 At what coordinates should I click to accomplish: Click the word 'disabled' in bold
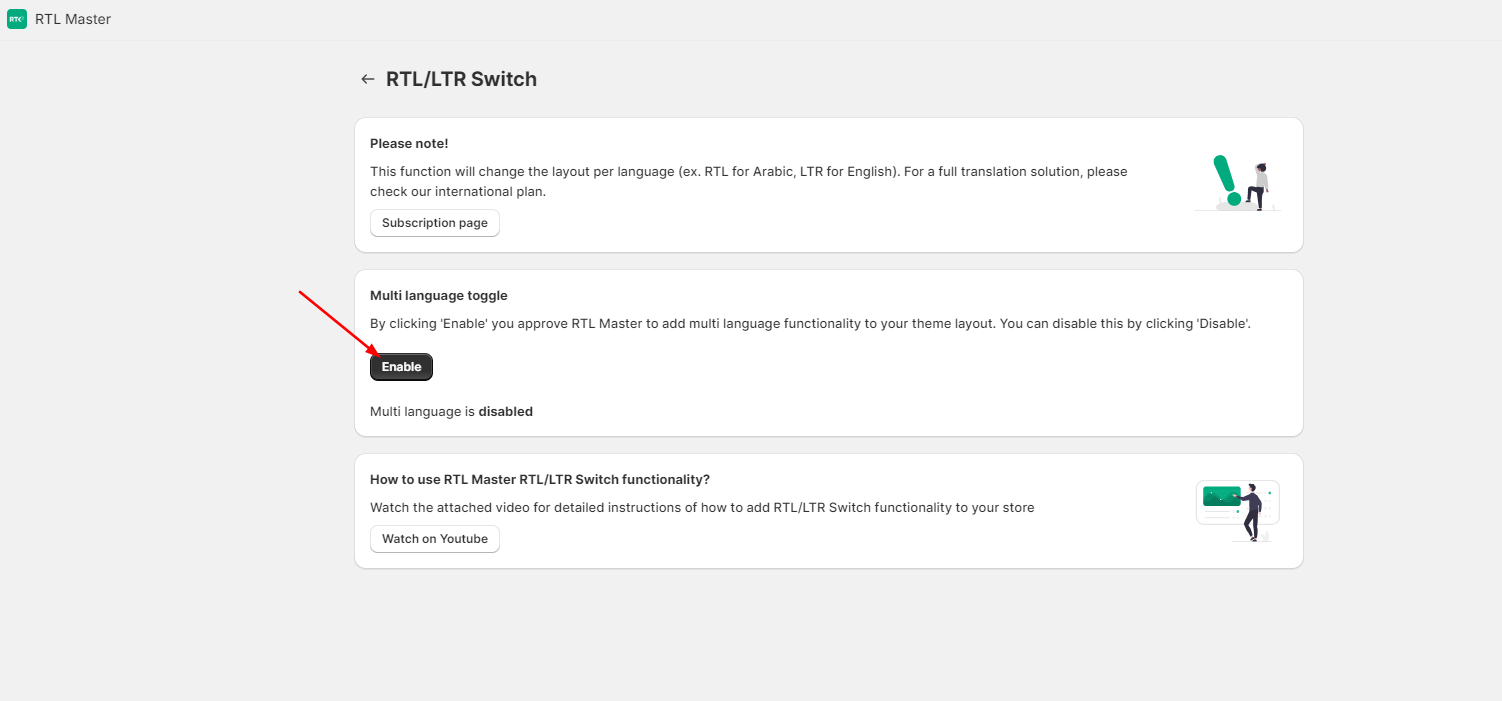[506, 412]
